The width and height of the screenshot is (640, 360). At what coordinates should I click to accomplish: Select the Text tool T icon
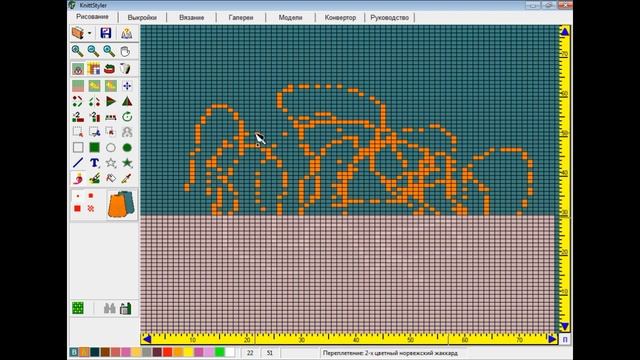point(94,163)
